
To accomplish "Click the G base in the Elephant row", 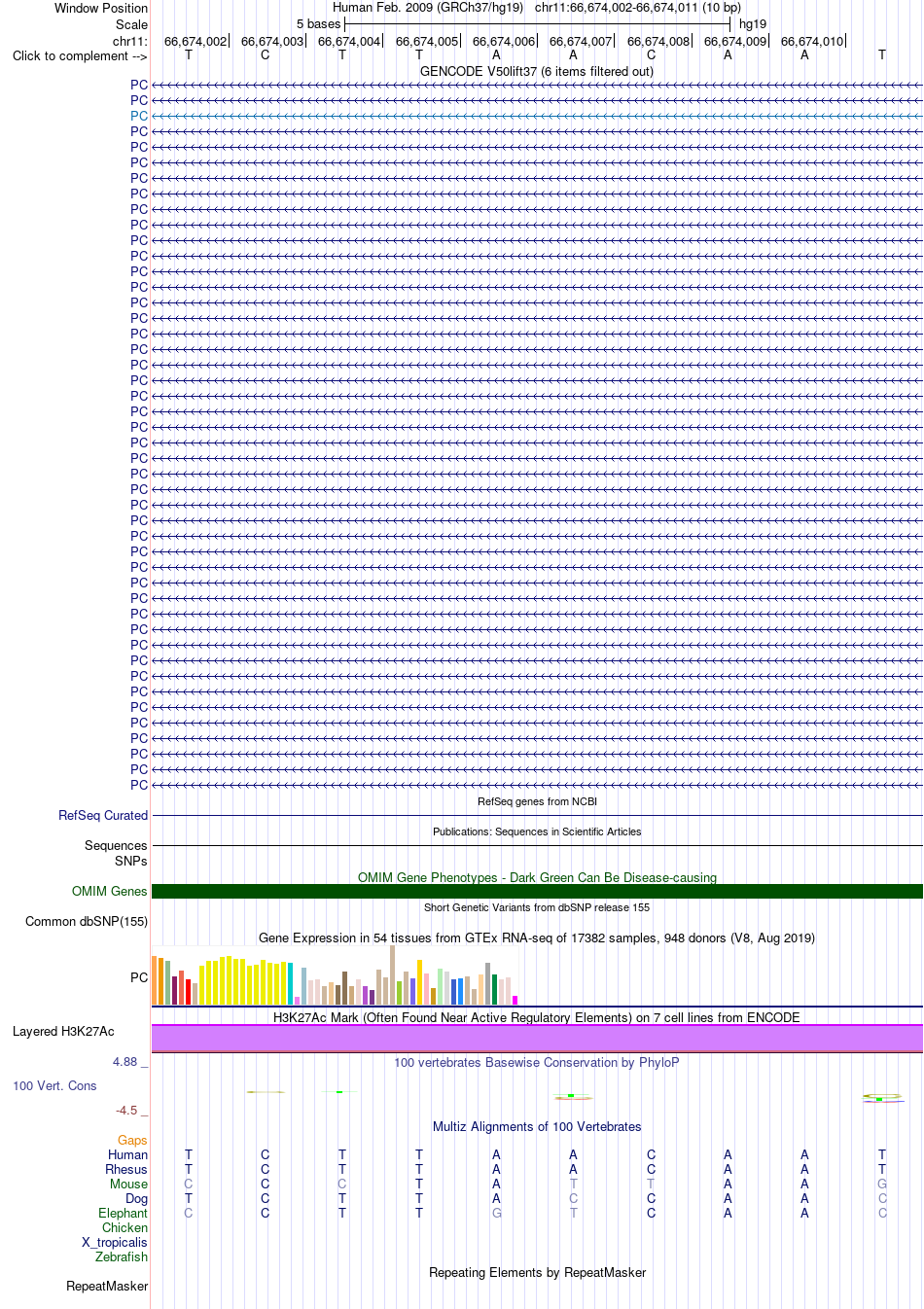I will tap(497, 1213).
